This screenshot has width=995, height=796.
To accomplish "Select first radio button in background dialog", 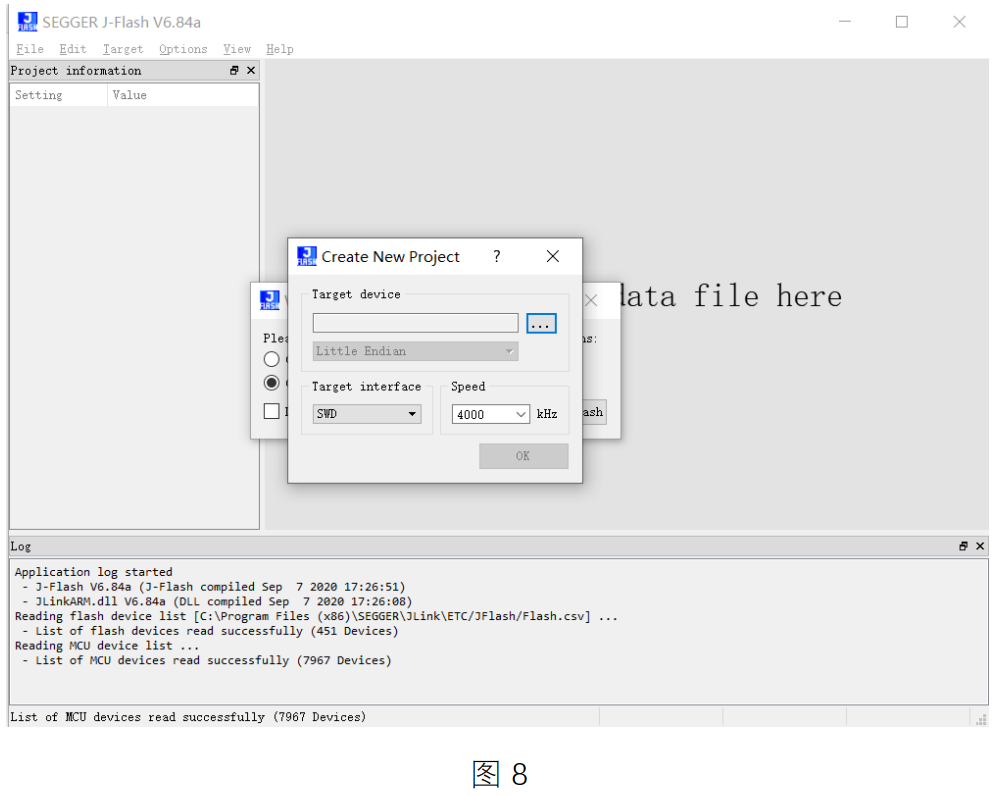I will 272,359.
